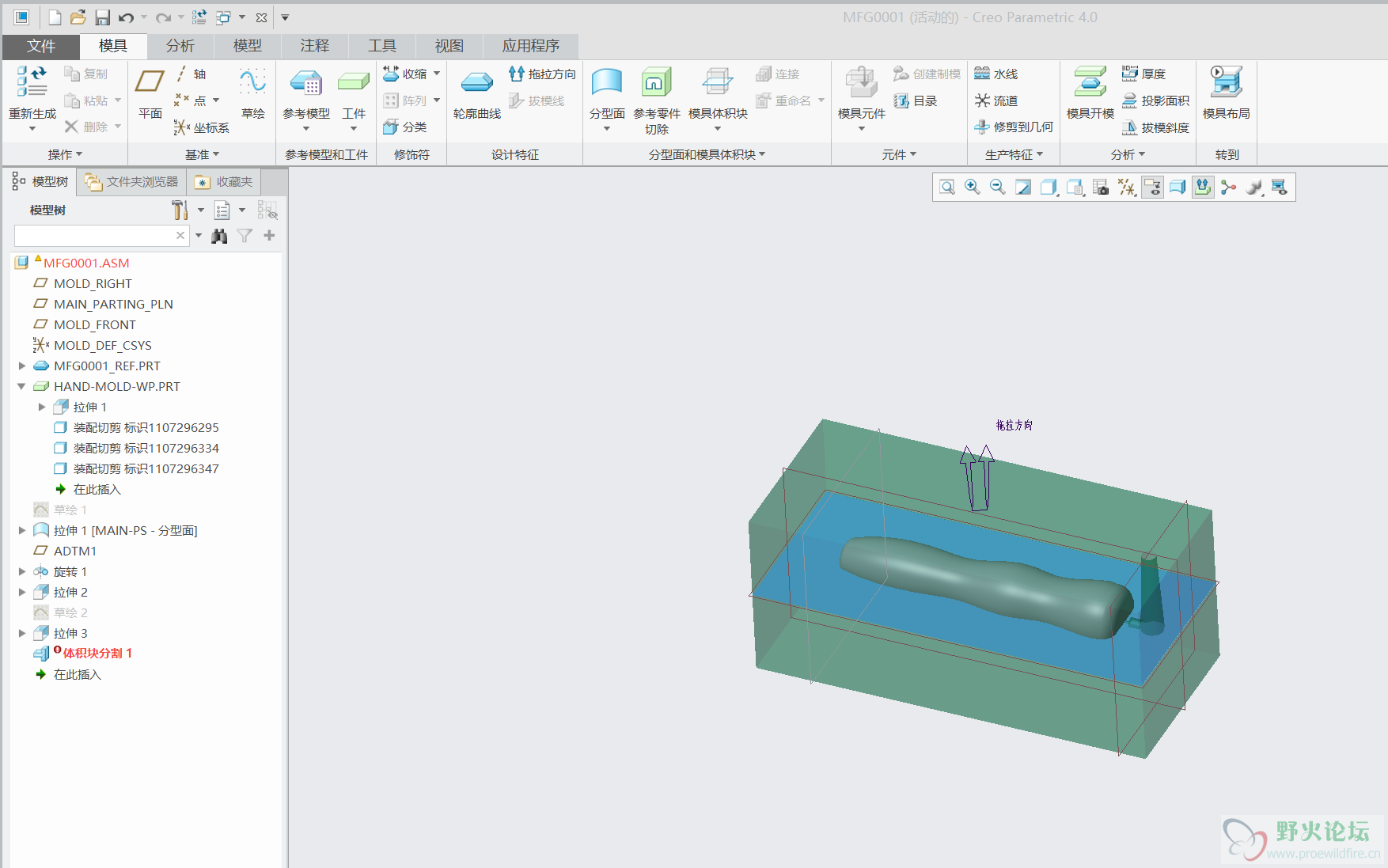The height and width of the screenshot is (868, 1388).
Task: Open the 参考模型 (Reference Model) tool
Action: point(306,98)
